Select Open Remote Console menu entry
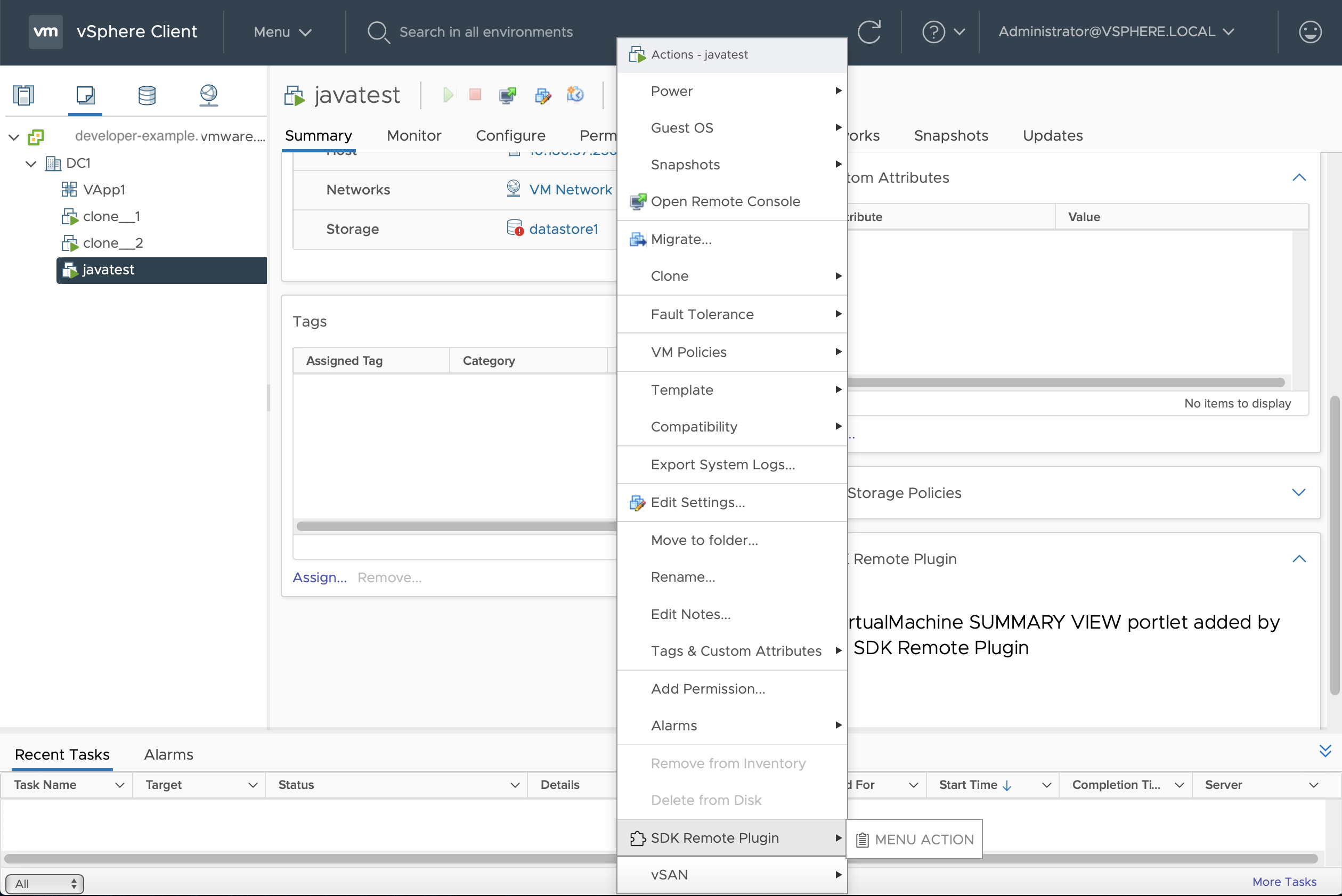The width and height of the screenshot is (1342, 896). [732, 201]
